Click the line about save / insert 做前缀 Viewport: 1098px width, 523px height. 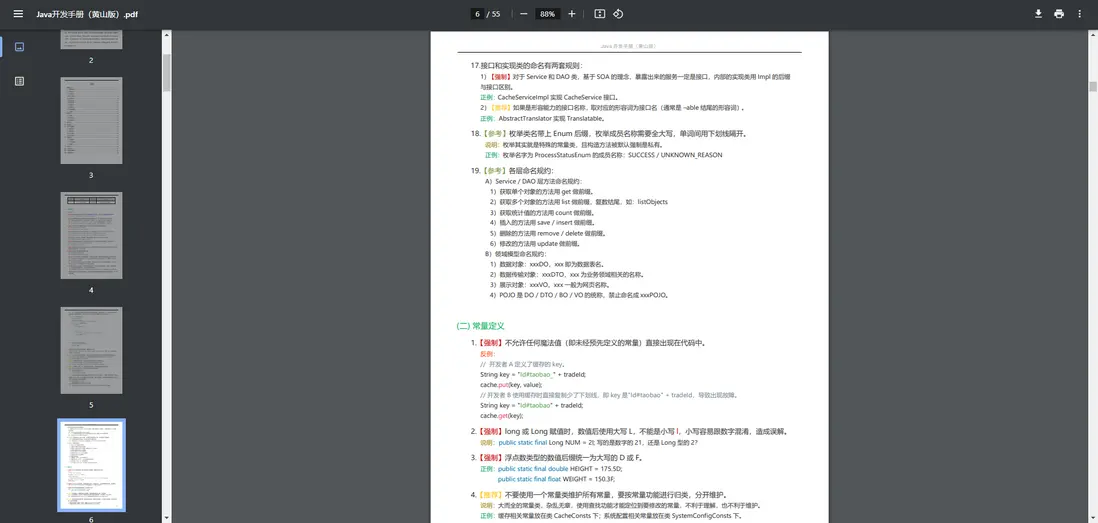[x=545, y=223]
